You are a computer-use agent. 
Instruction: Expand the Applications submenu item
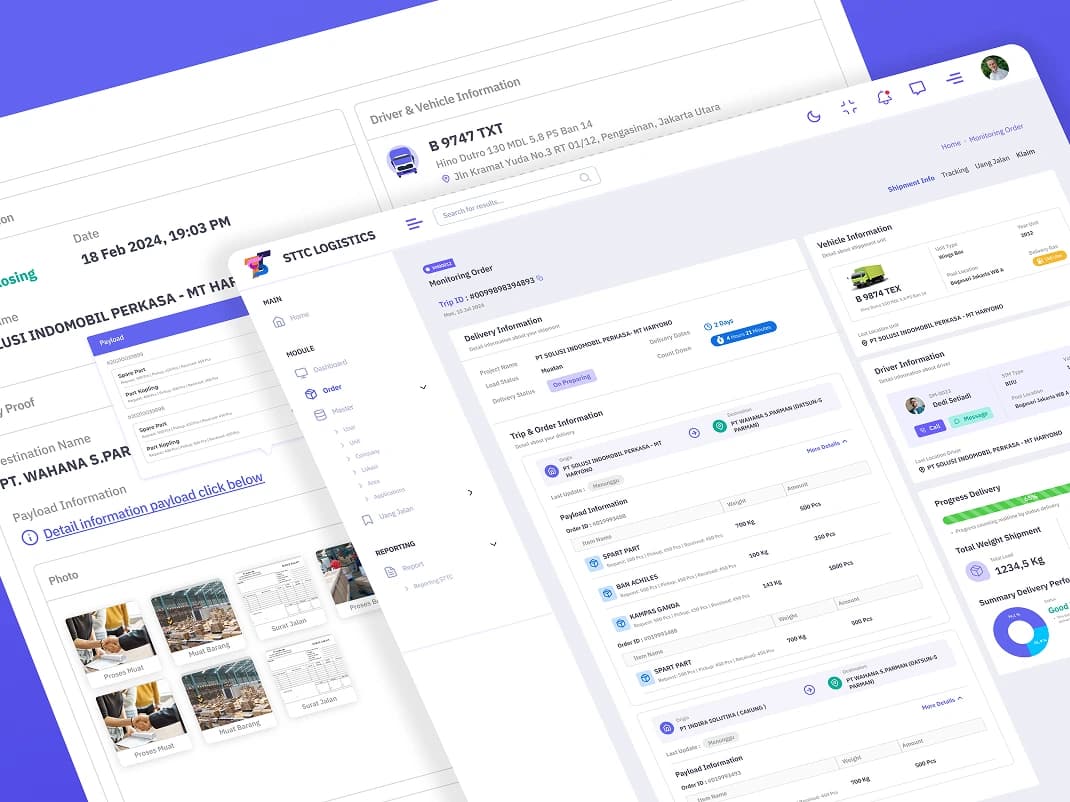point(384,493)
